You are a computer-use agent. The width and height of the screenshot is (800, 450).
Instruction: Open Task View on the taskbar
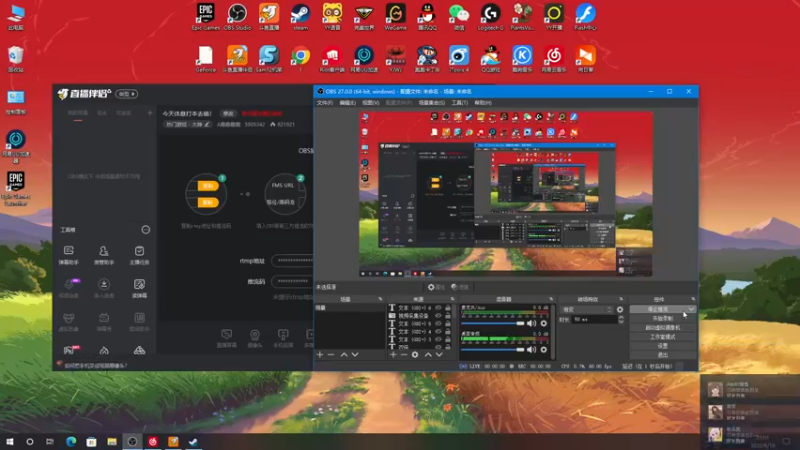[x=50, y=441]
